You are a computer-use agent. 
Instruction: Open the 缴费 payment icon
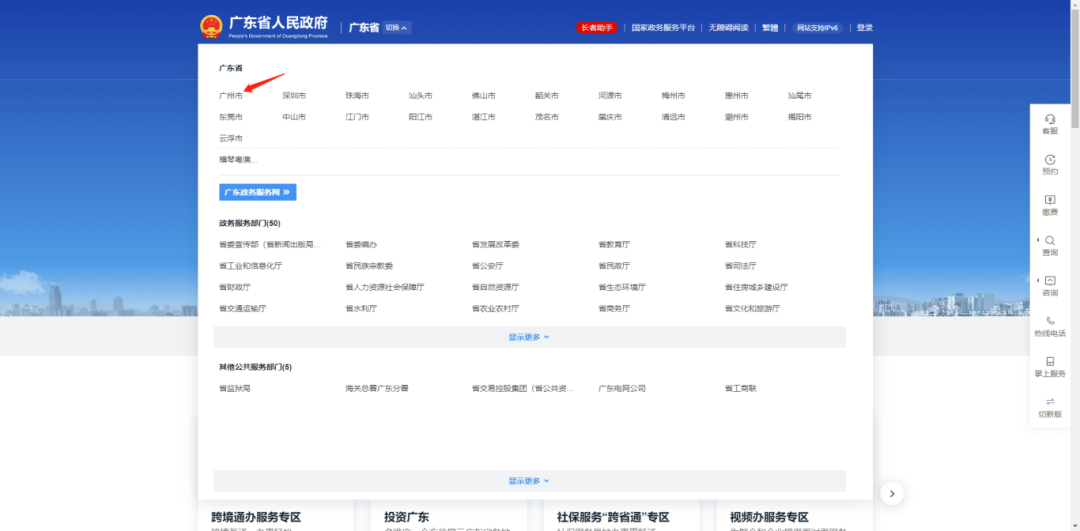coord(1050,205)
